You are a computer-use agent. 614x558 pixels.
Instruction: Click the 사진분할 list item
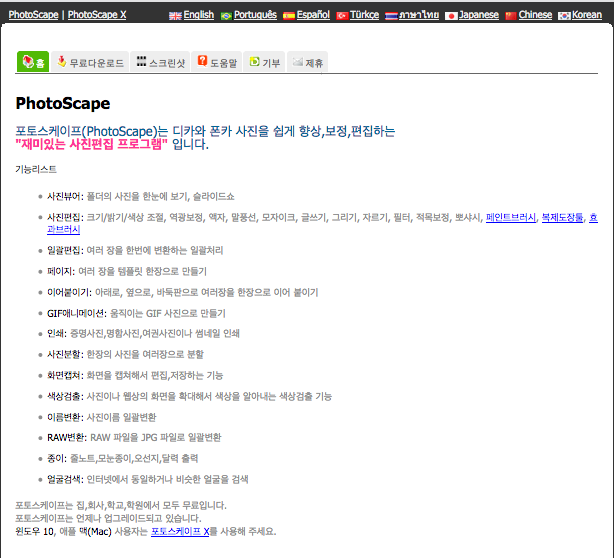(x=125, y=354)
